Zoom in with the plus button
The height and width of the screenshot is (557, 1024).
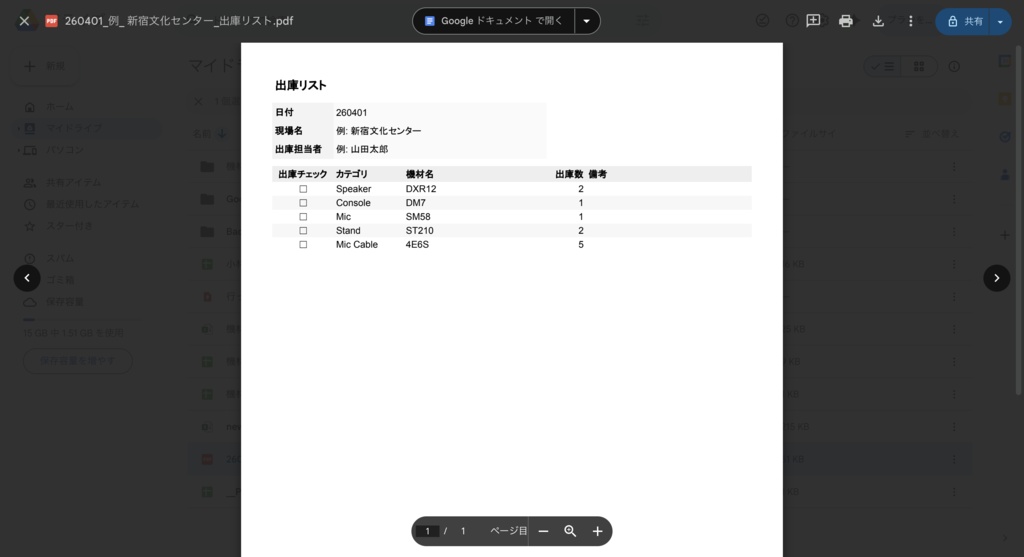point(597,531)
